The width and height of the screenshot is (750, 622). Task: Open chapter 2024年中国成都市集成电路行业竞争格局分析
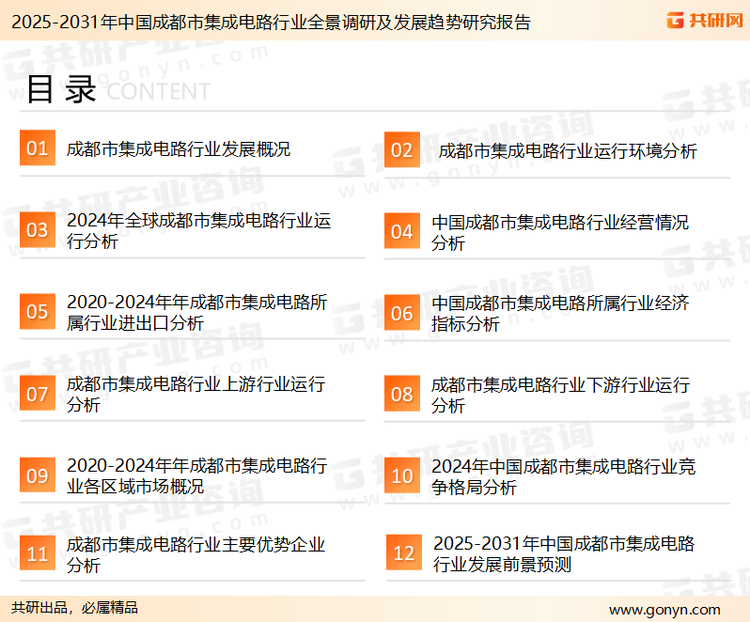click(x=563, y=477)
